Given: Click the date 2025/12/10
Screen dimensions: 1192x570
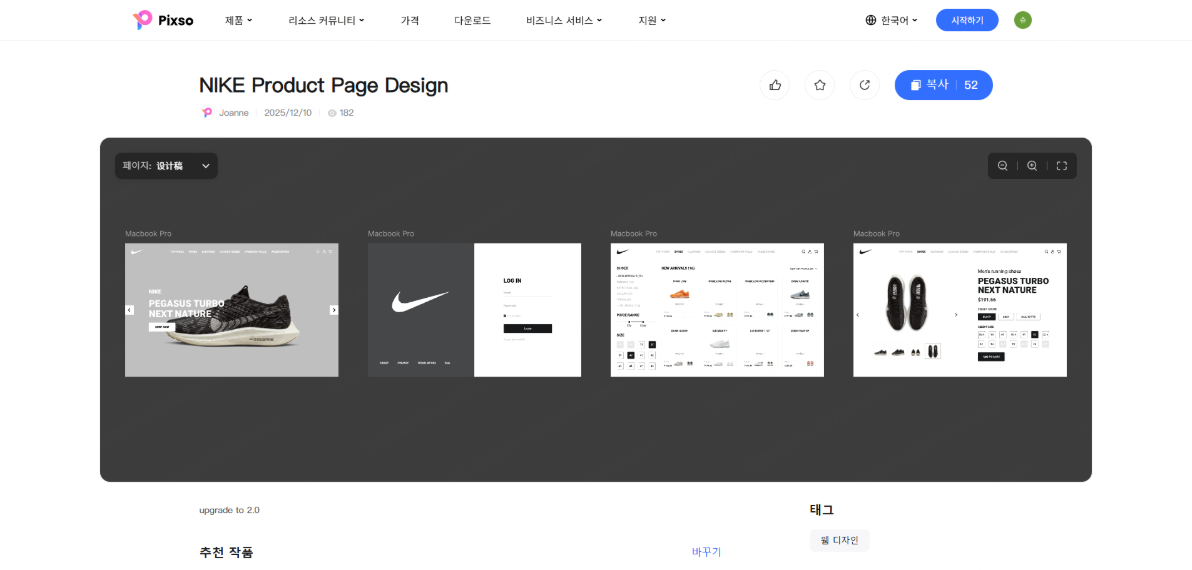Looking at the screenshot, I should tap(288, 113).
